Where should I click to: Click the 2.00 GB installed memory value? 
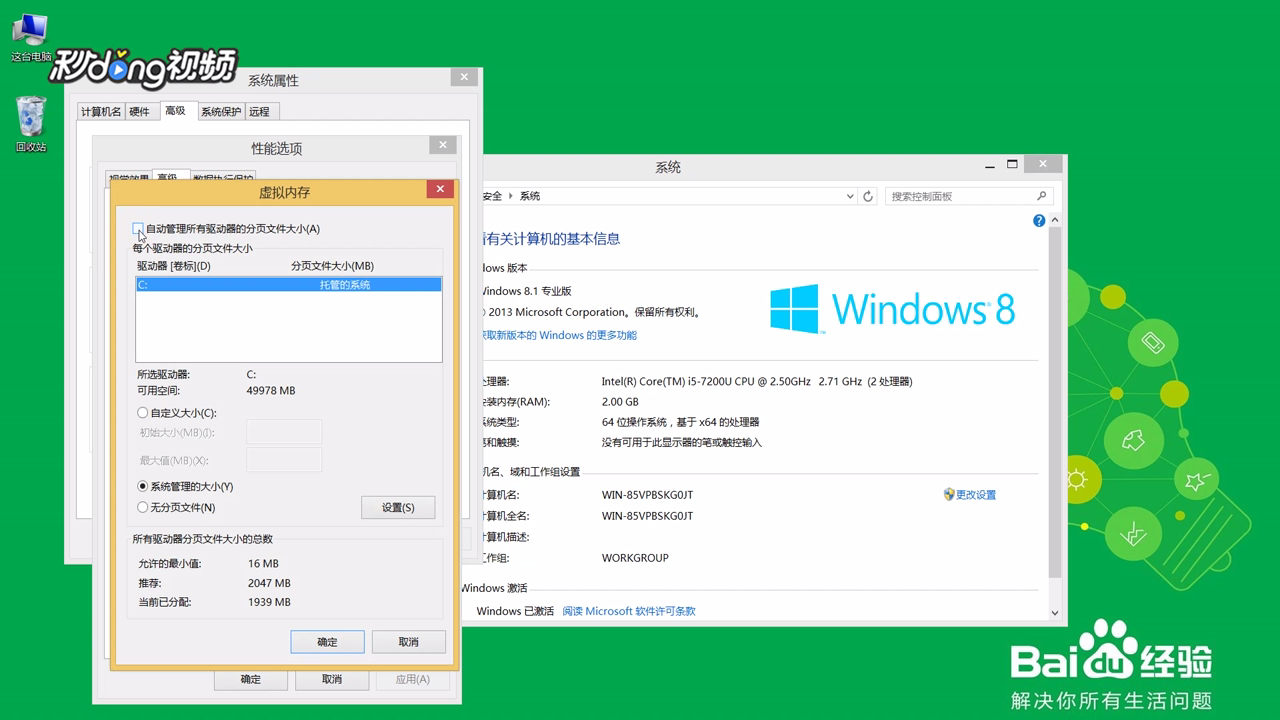pos(620,402)
